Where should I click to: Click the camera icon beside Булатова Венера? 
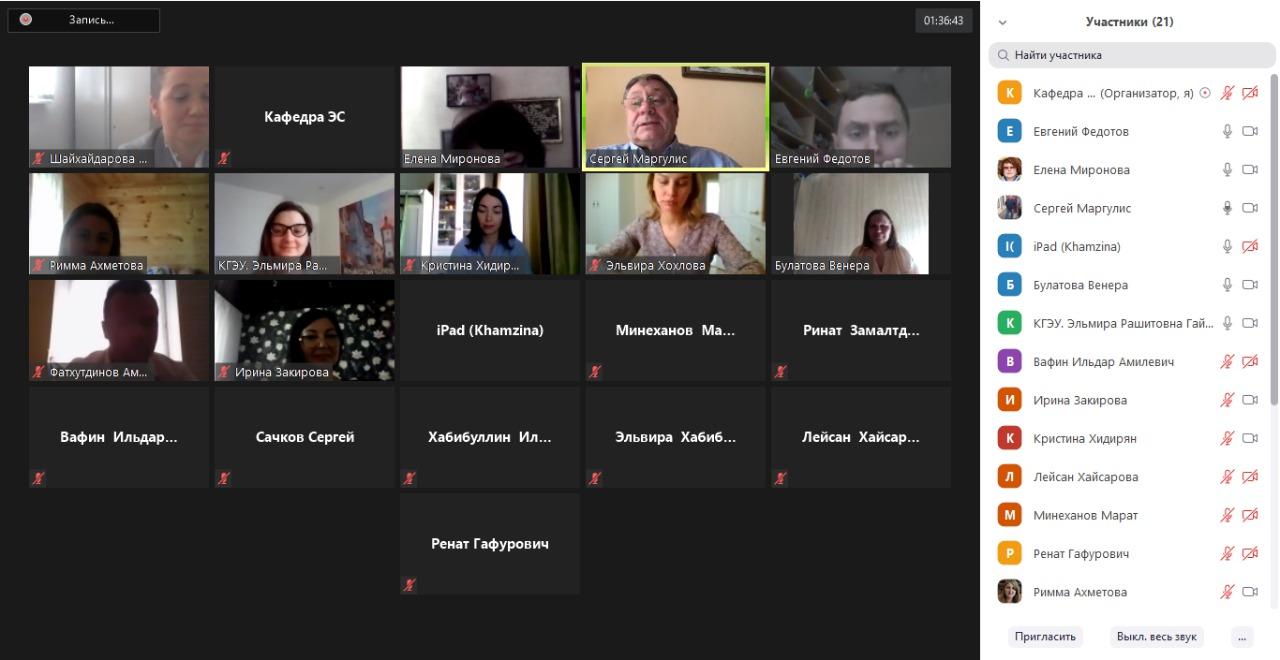click(1249, 285)
